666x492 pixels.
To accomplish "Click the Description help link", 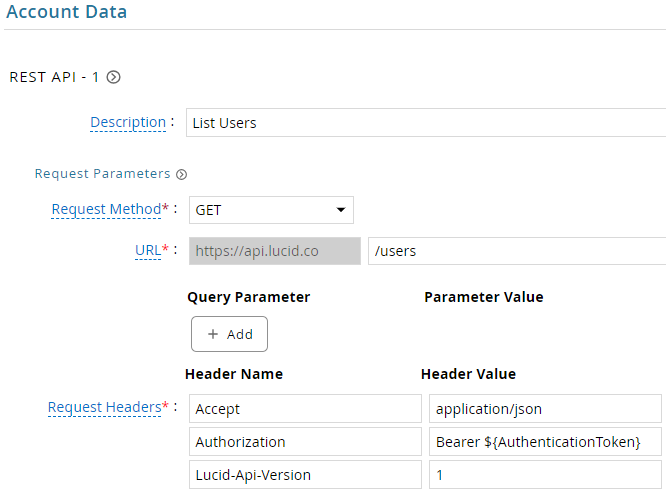I will pos(128,122).
